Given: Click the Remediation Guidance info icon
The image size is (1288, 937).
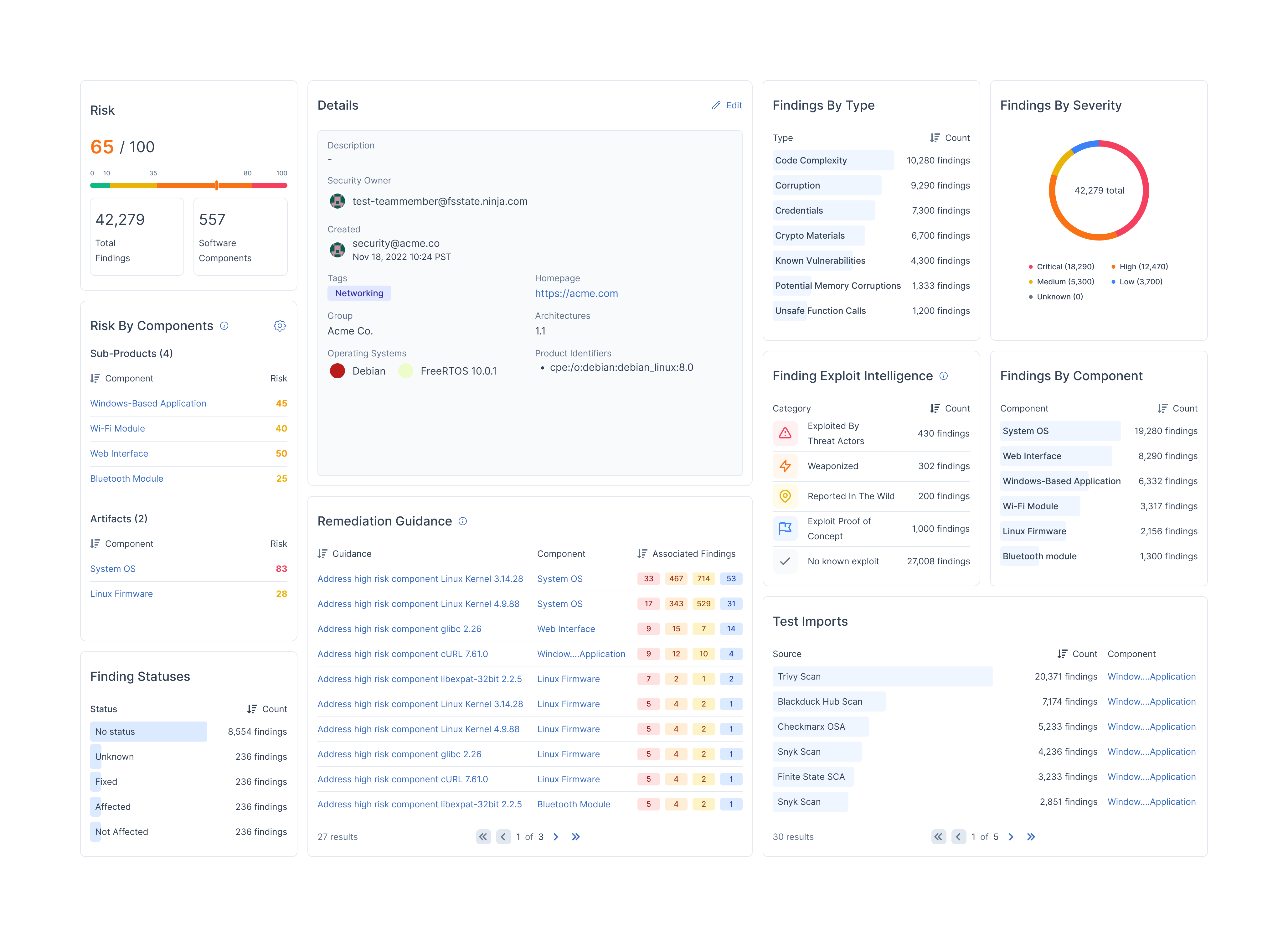Looking at the screenshot, I should click(x=463, y=521).
